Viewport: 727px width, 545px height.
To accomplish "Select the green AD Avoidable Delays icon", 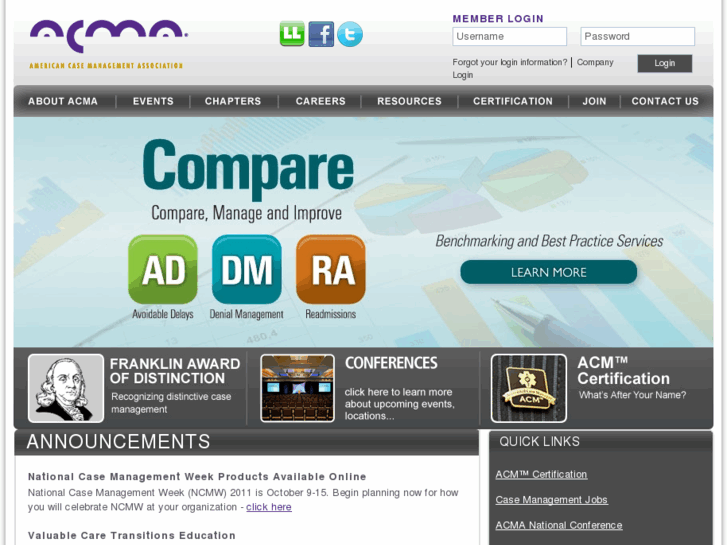I will (x=163, y=269).
